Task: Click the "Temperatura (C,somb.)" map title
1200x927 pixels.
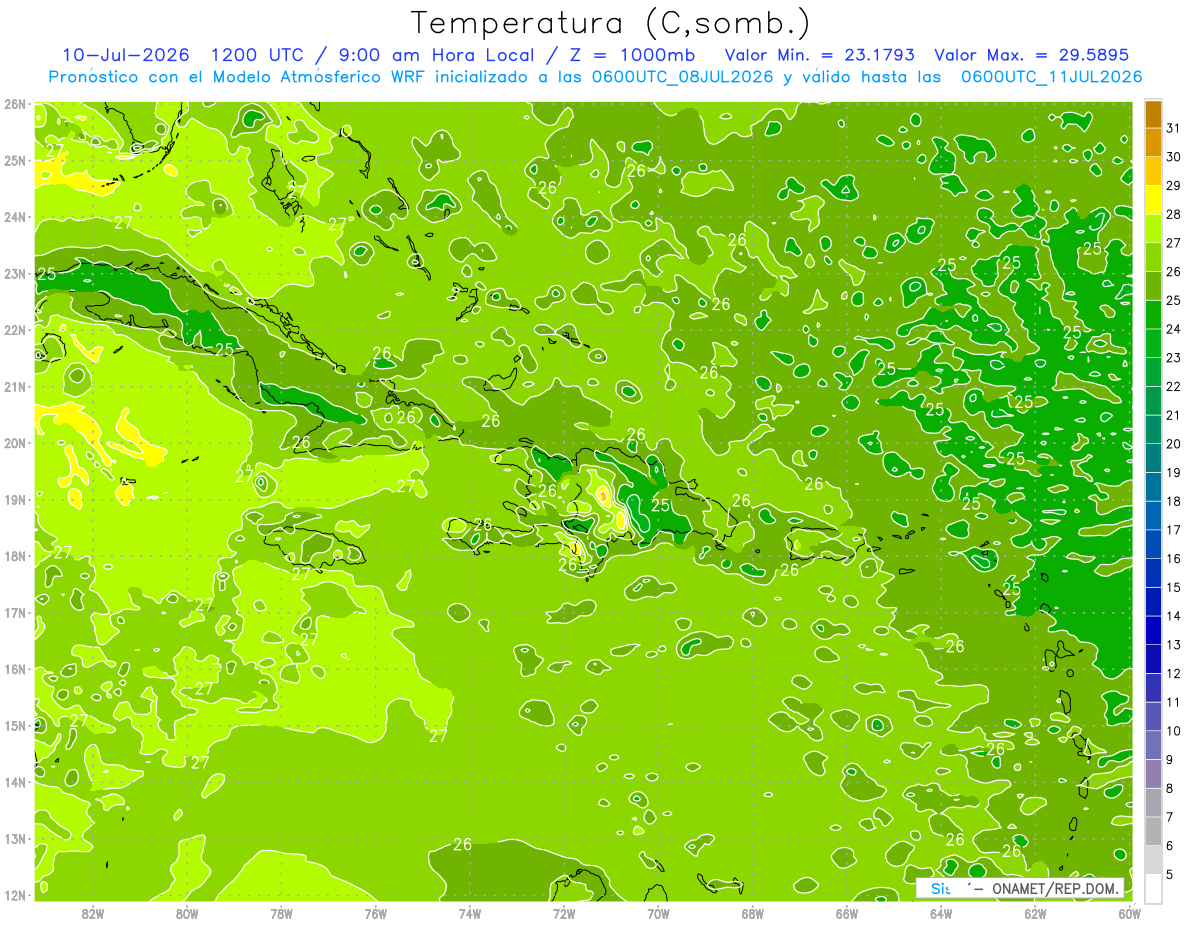Action: pos(611,23)
